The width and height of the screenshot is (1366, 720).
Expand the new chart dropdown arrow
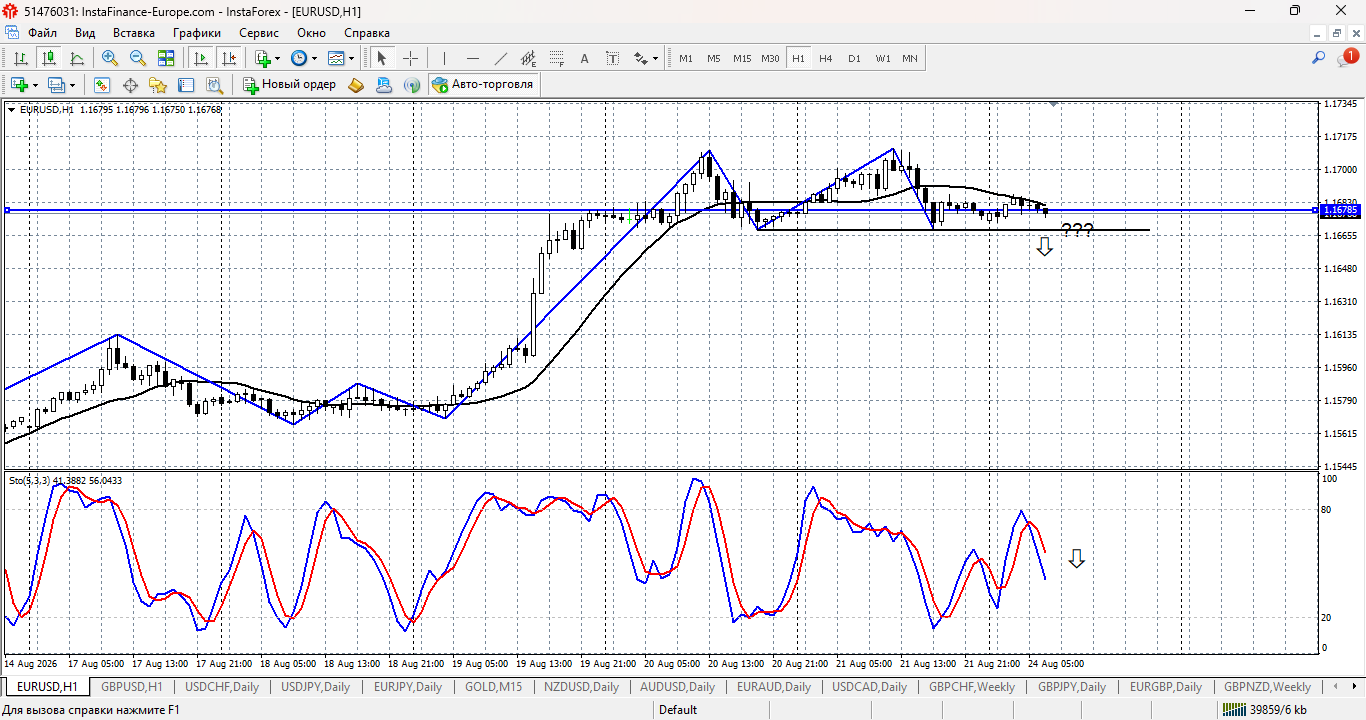pyautogui.click(x=34, y=85)
